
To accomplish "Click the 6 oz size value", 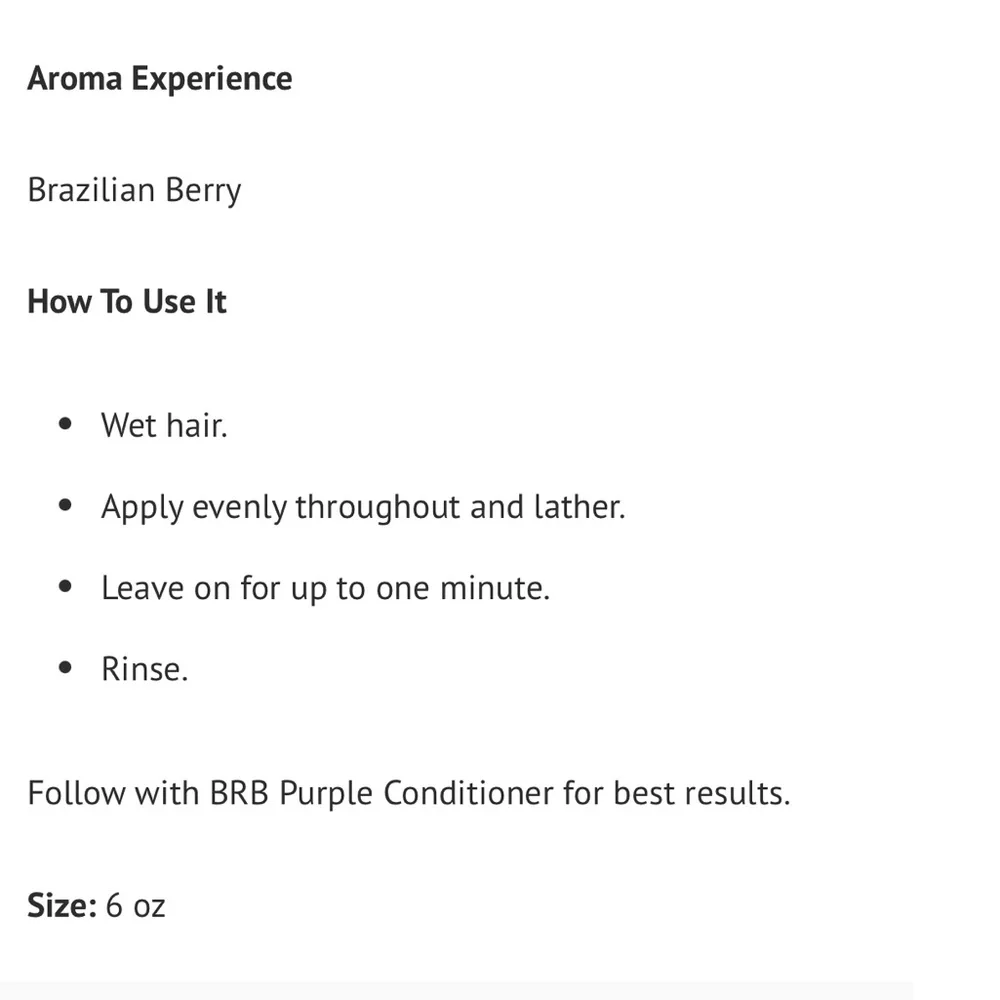I will (135, 906).
